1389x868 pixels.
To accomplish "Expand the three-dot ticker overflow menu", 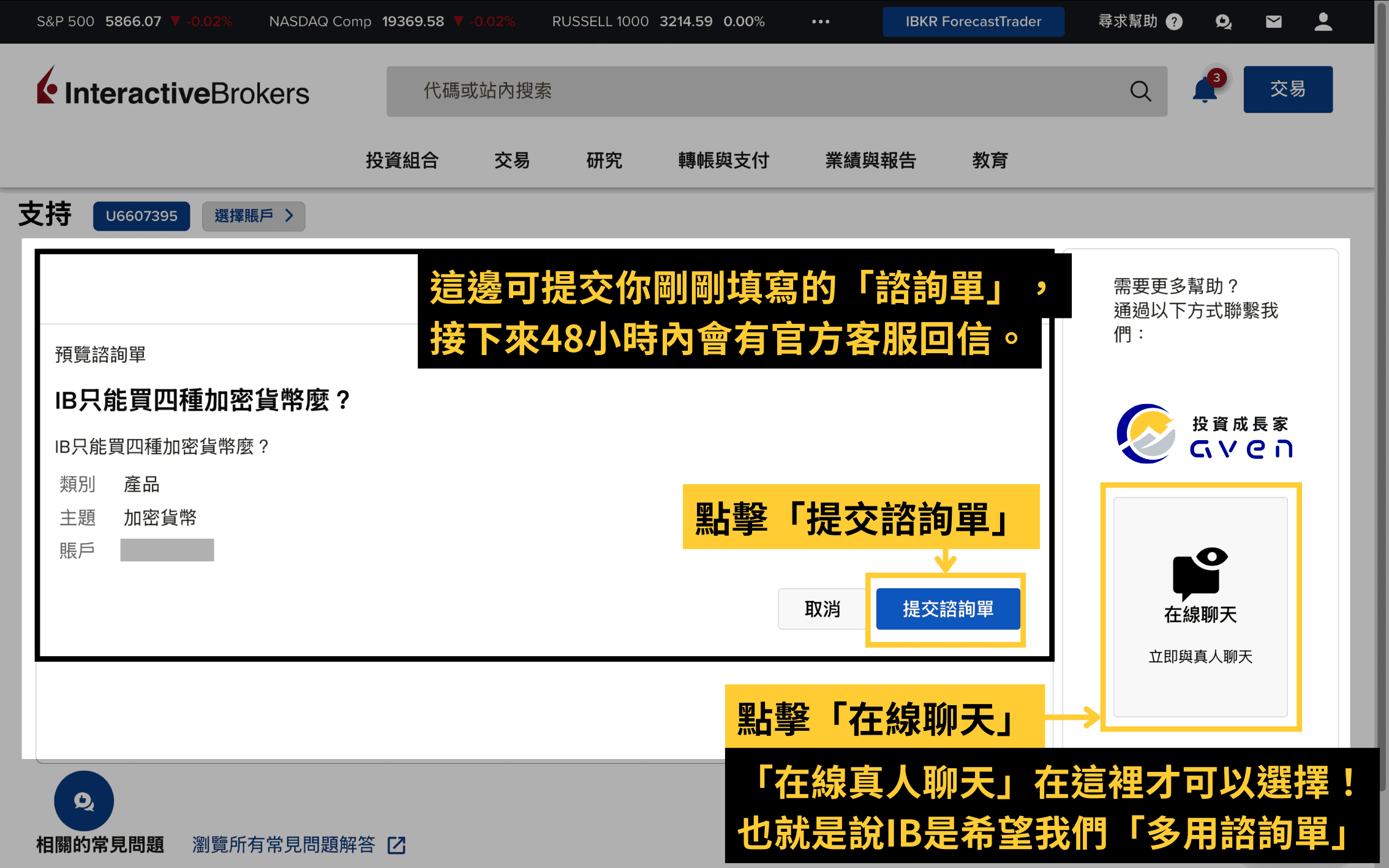I will (x=821, y=22).
